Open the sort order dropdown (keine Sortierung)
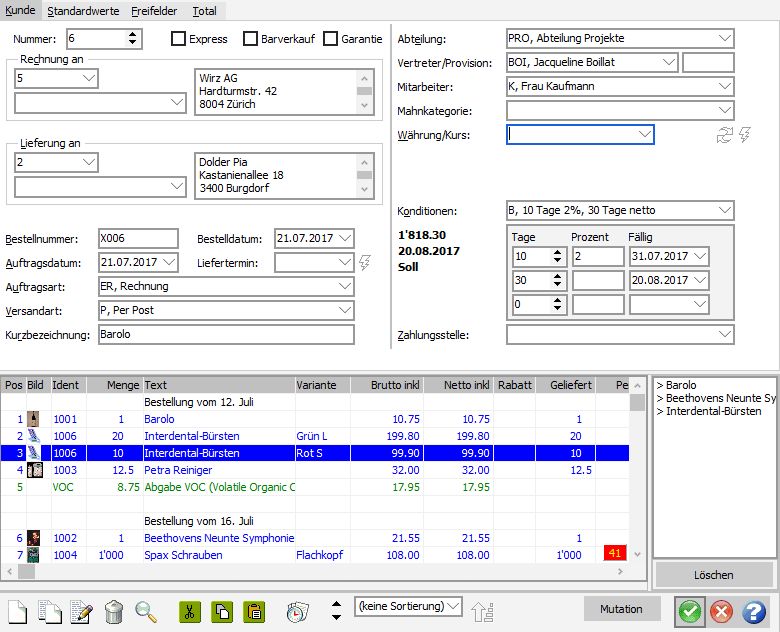780x632 pixels. (453, 606)
